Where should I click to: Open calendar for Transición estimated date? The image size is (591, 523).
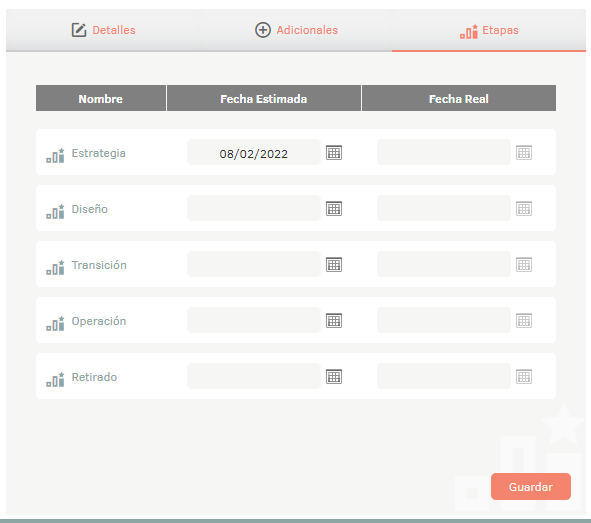334,265
